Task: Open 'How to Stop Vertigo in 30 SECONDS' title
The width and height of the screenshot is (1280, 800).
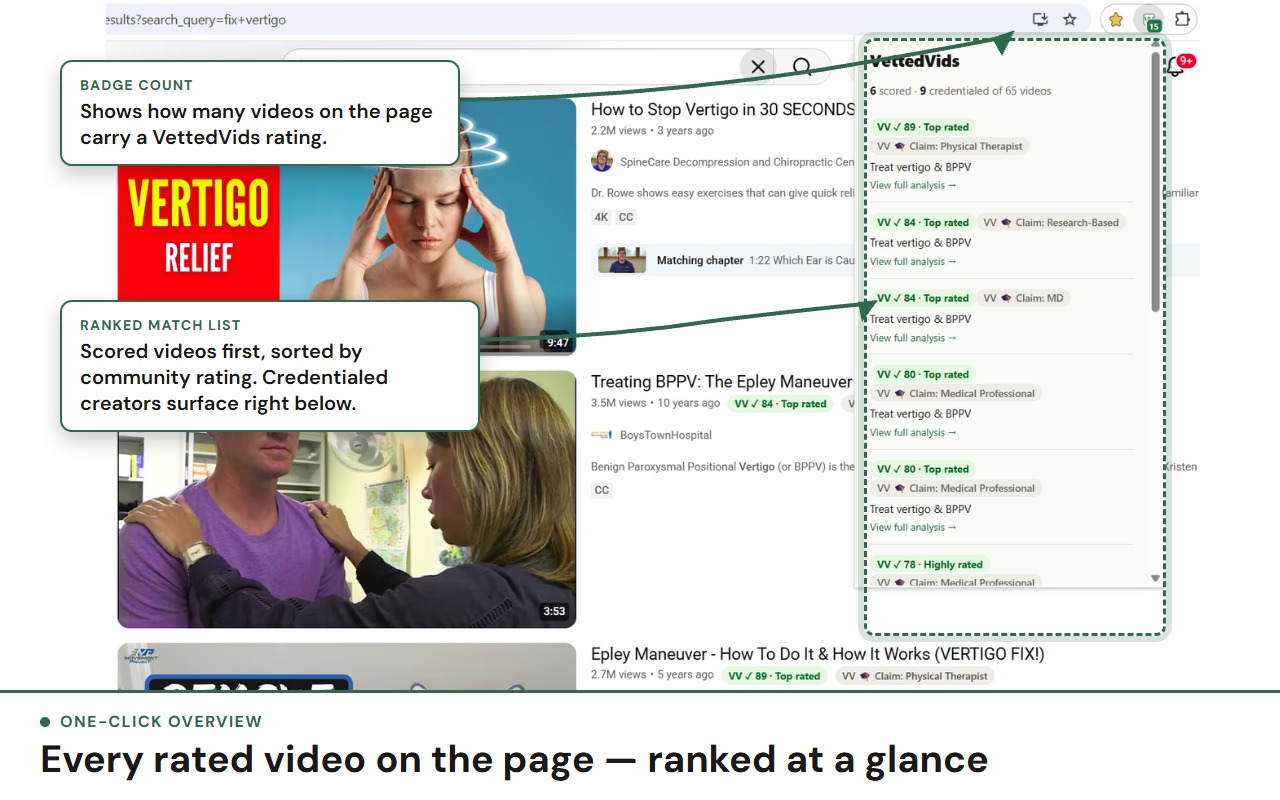Action: point(722,109)
